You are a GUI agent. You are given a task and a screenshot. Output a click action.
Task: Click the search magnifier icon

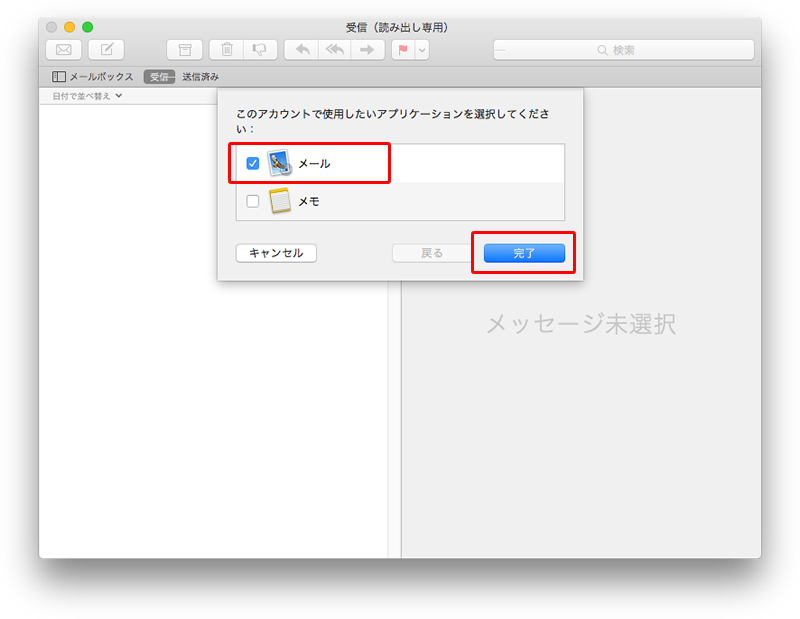tap(602, 50)
